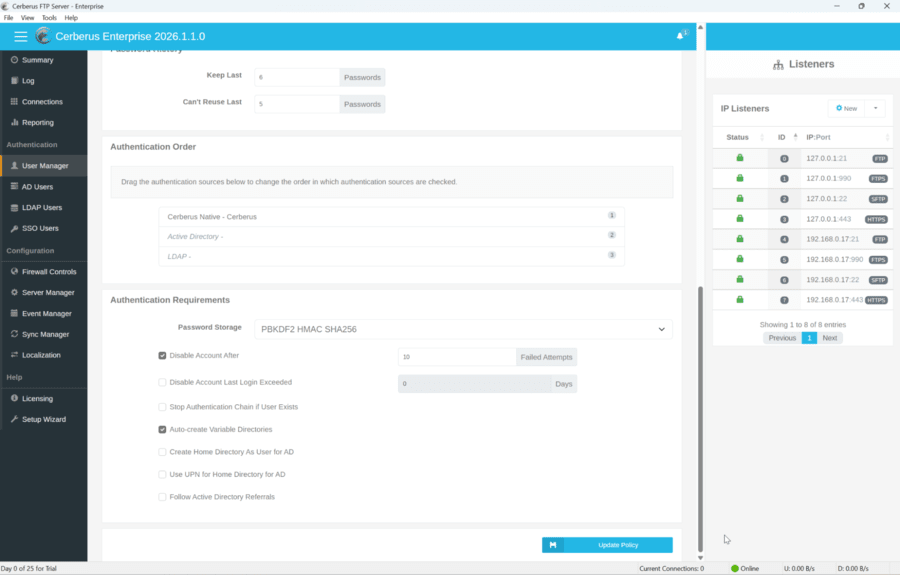
Task: Open the Password Storage dropdown
Action: [x=463, y=329]
